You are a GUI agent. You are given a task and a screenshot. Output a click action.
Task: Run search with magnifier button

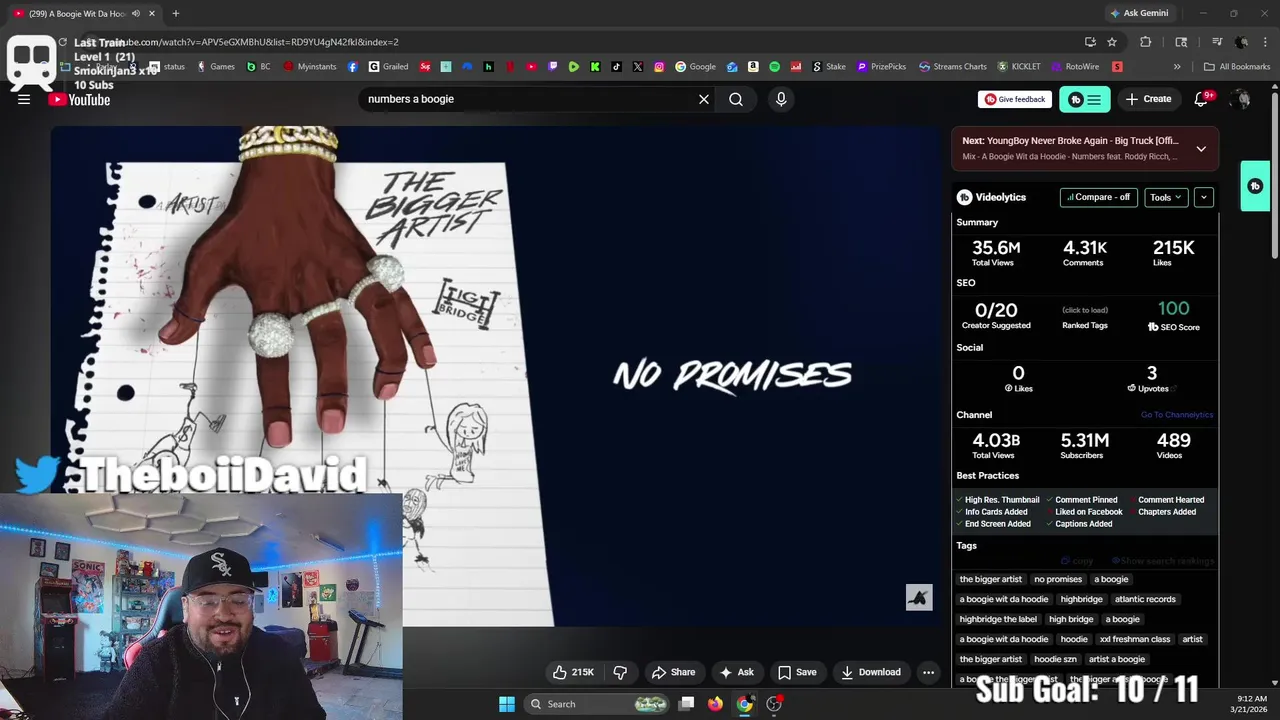pyautogui.click(x=736, y=99)
